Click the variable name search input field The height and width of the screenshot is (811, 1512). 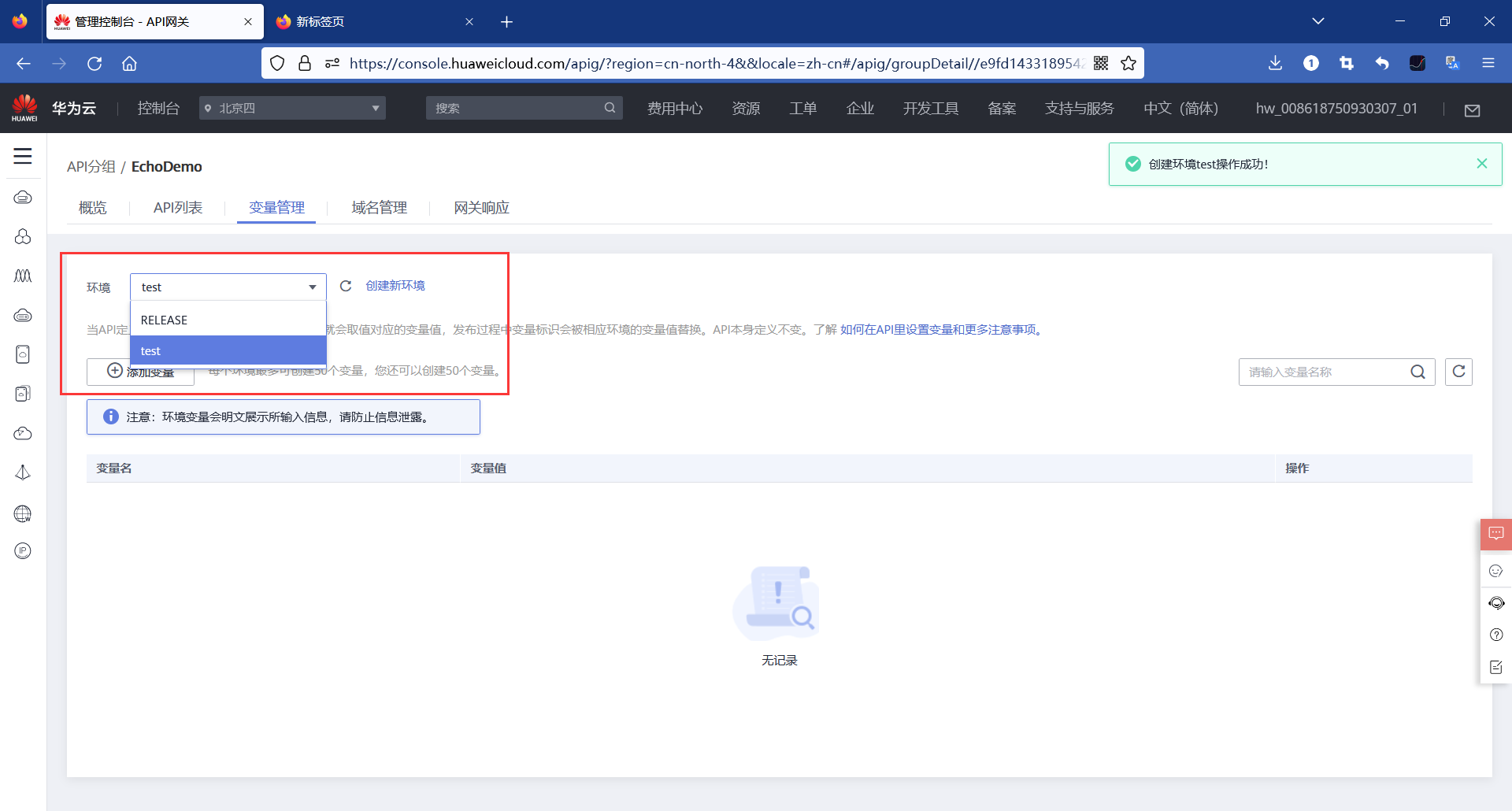(1323, 372)
